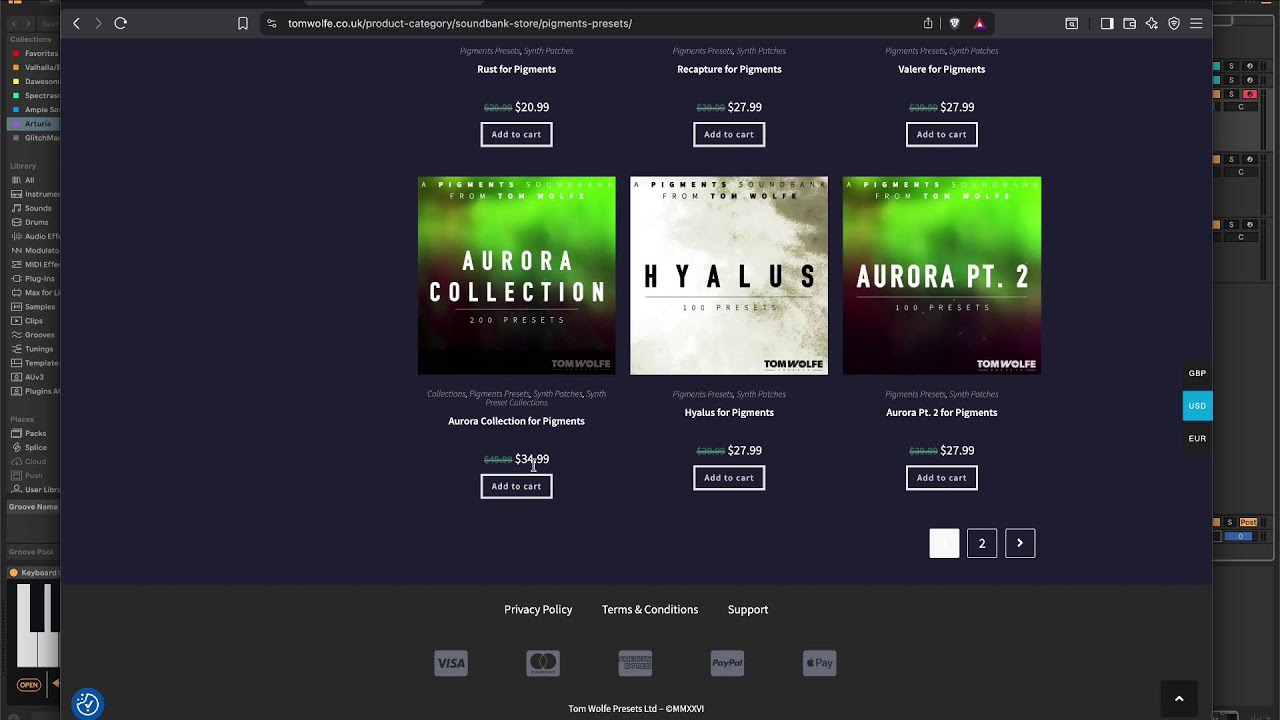The image size is (1280, 720).
Task: Open Samples in Ableton browser
Action: tap(33, 307)
